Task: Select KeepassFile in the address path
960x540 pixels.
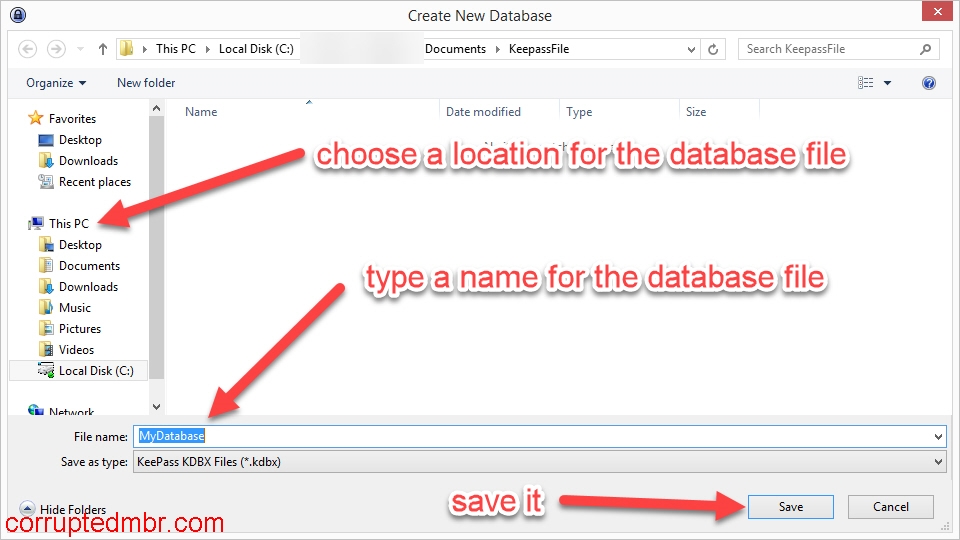Action: [x=539, y=49]
